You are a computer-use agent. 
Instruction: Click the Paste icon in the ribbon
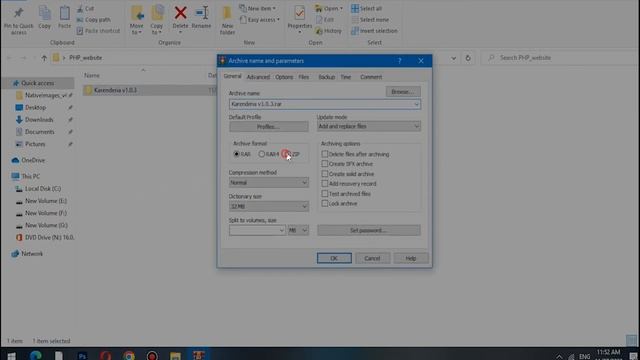pos(64,13)
